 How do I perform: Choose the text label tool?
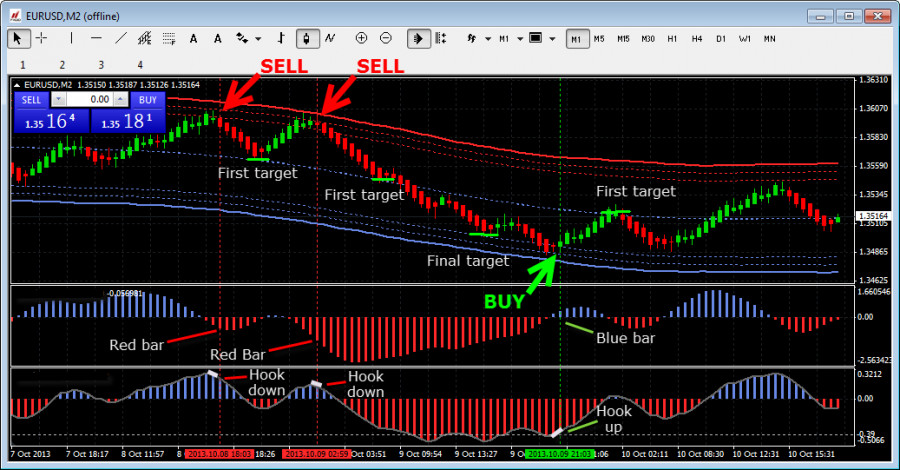click(x=218, y=38)
